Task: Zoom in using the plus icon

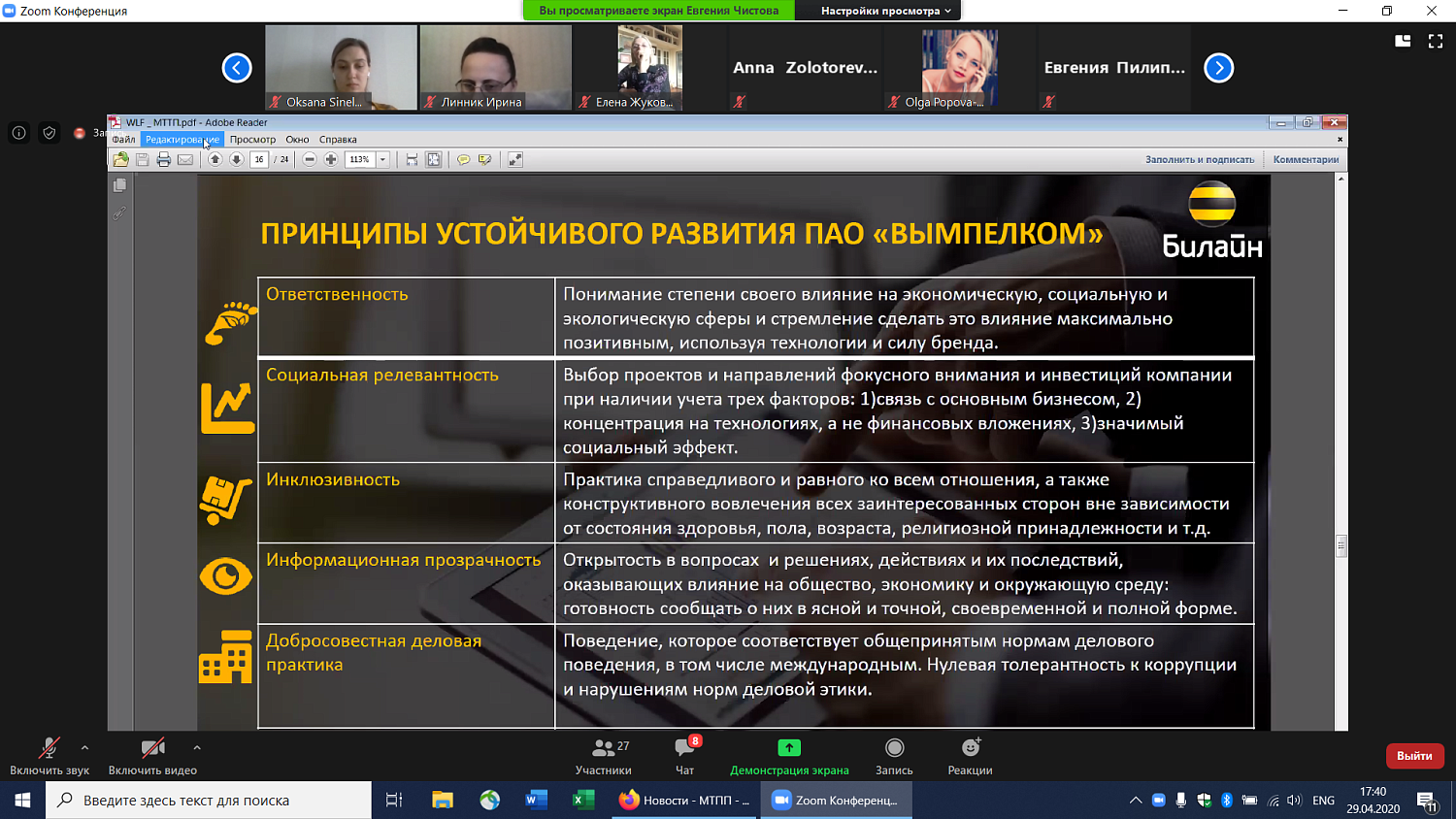Action: tap(330, 159)
